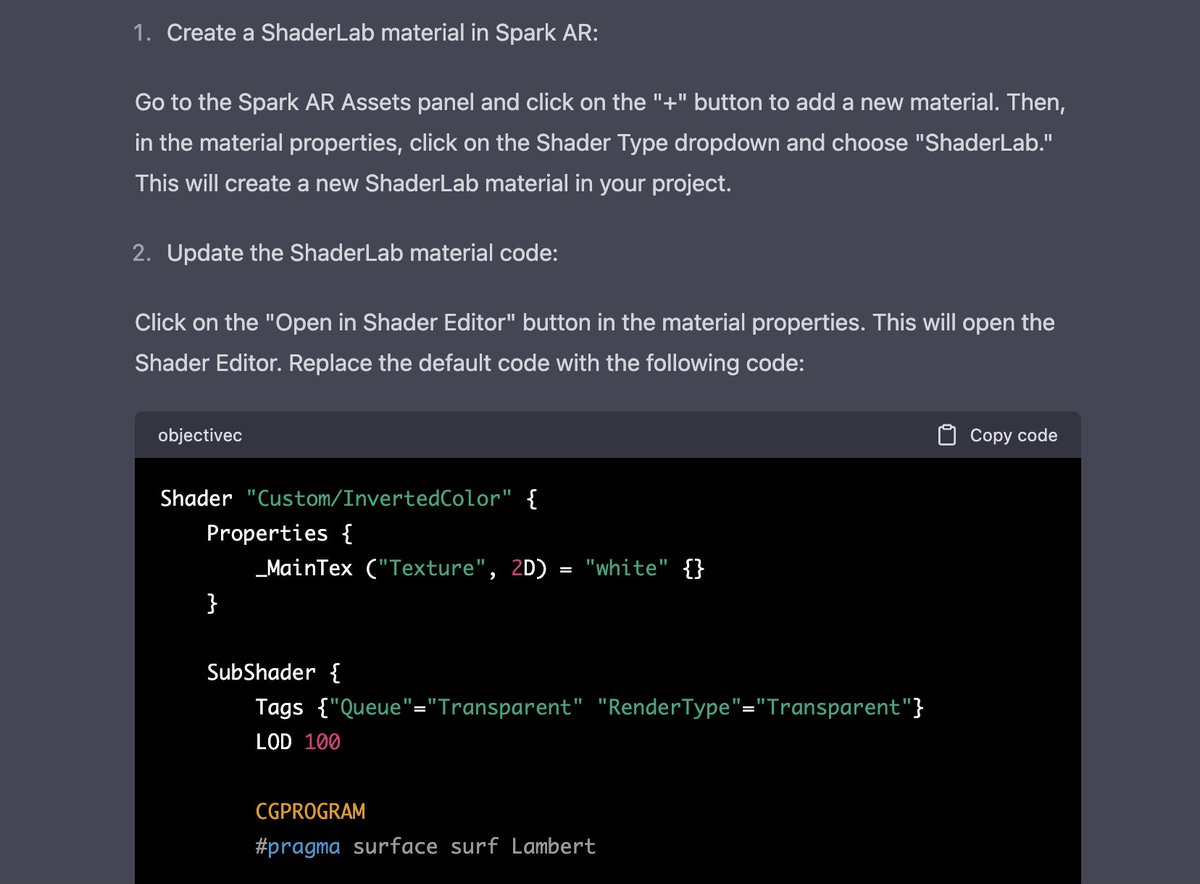The image size is (1200, 884).
Task: Click the orange 'CGPROGRAM' keyword
Action: [x=310, y=811]
